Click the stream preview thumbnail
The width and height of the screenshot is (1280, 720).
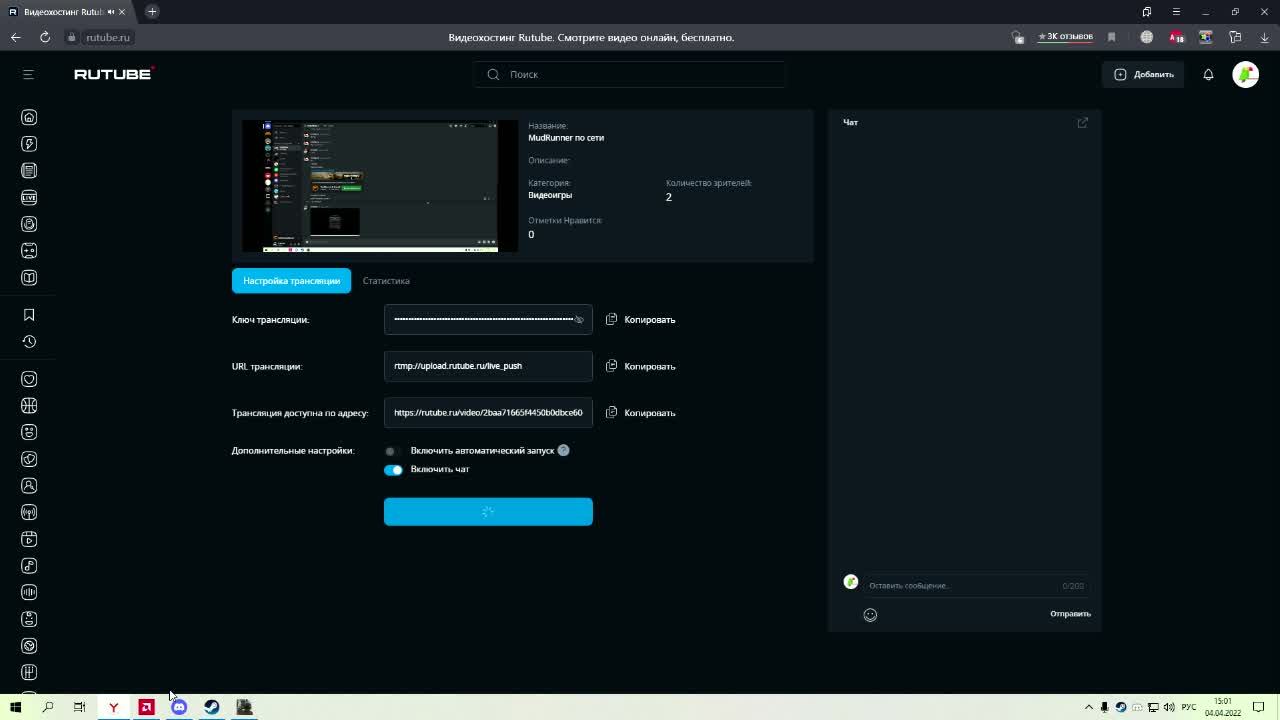tap(380, 186)
